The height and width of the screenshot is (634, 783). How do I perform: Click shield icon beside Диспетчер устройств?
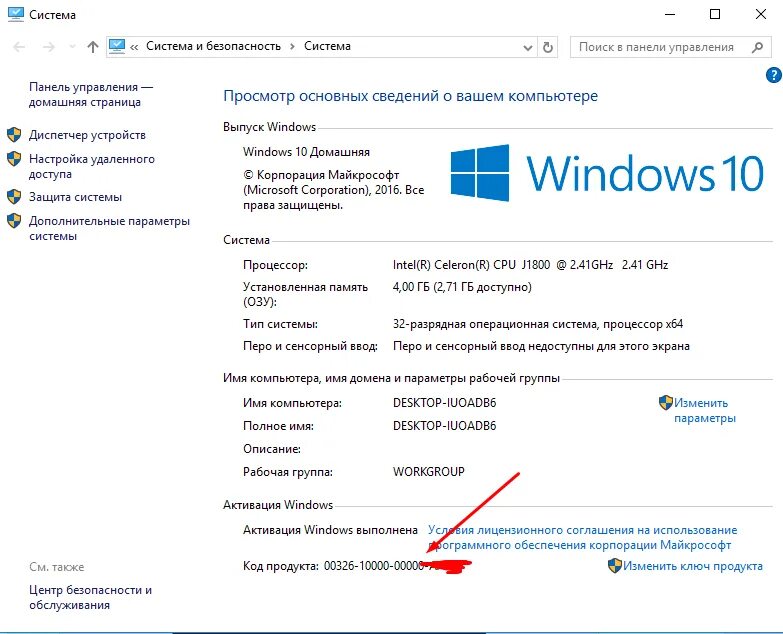point(14,134)
